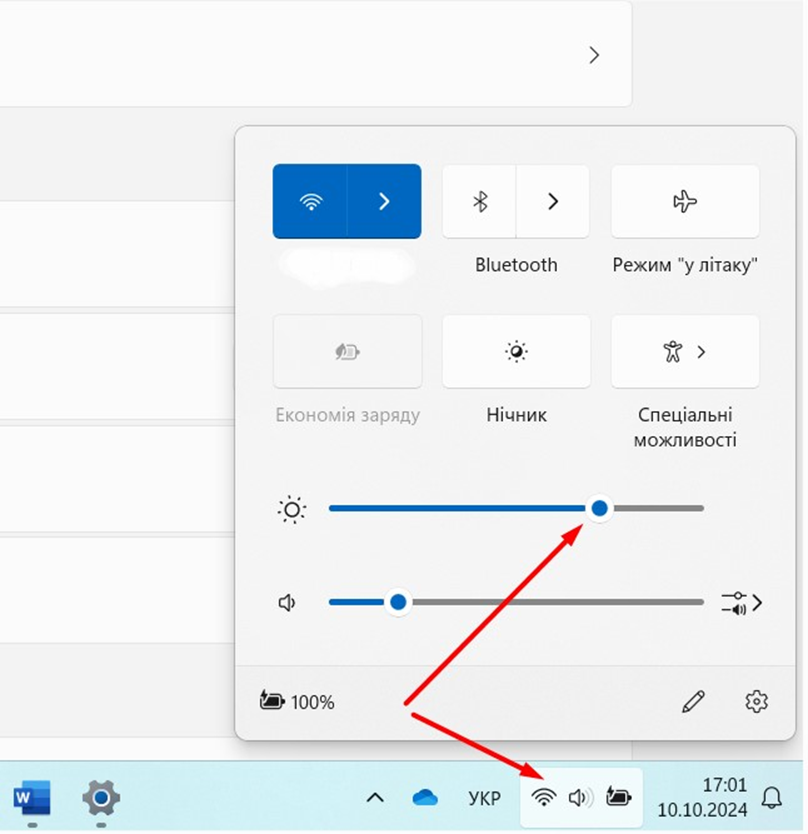808x834 pixels.
Task: Switch input language УКР
Action: tap(484, 798)
